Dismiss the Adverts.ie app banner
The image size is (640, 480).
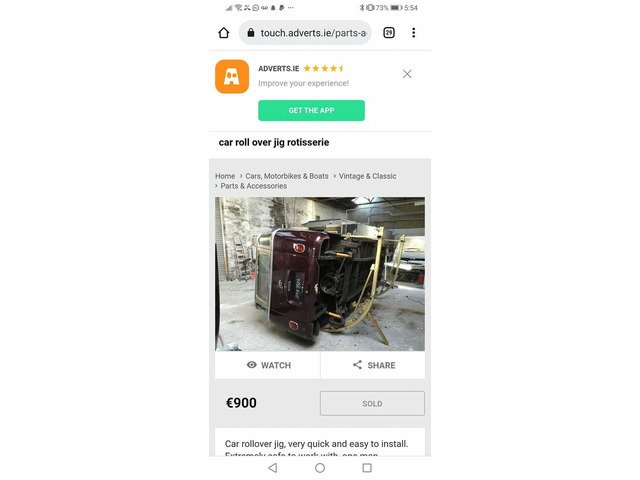coord(407,74)
